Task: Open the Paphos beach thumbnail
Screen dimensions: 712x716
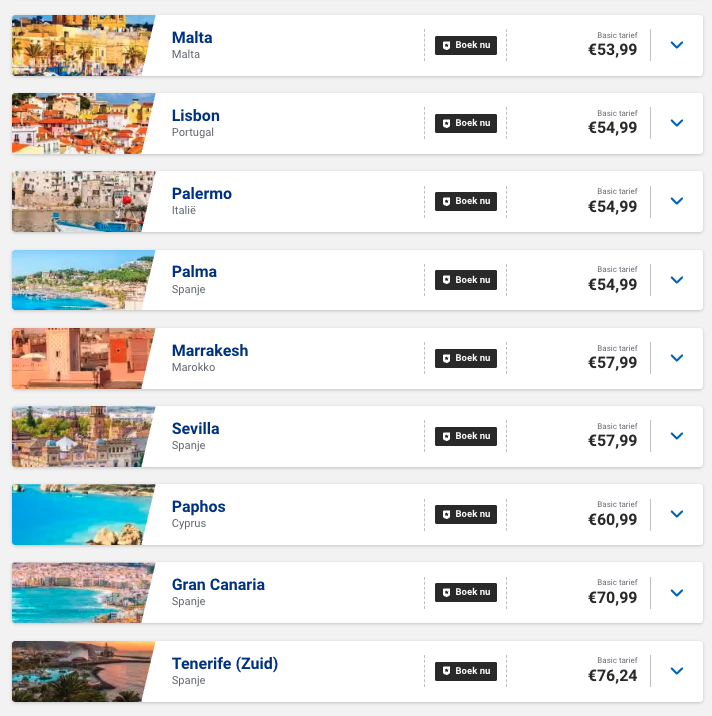Action: coord(80,514)
